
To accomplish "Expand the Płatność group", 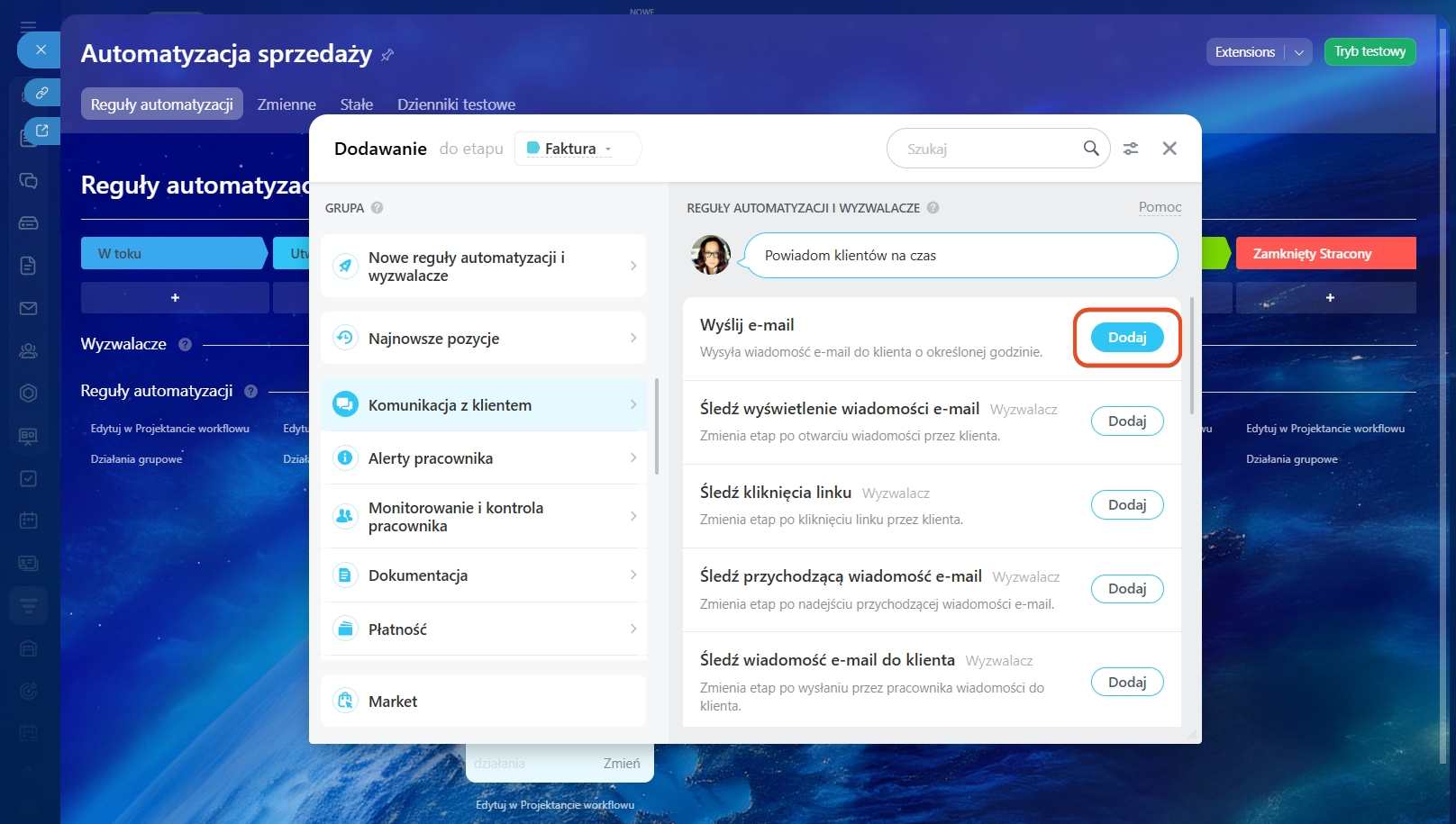I will pyautogui.click(x=483, y=629).
